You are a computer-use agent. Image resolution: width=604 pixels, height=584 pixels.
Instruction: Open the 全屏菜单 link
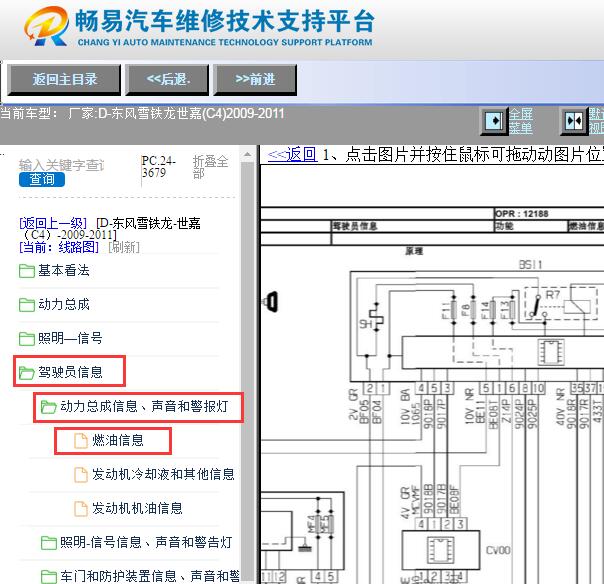521,121
